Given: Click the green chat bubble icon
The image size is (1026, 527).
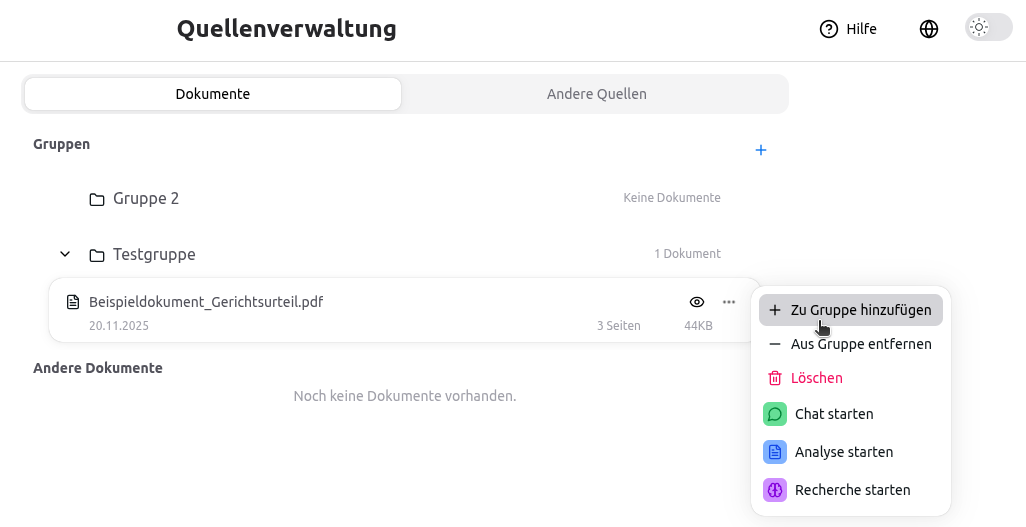Looking at the screenshot, I should (x=775, y=414).
